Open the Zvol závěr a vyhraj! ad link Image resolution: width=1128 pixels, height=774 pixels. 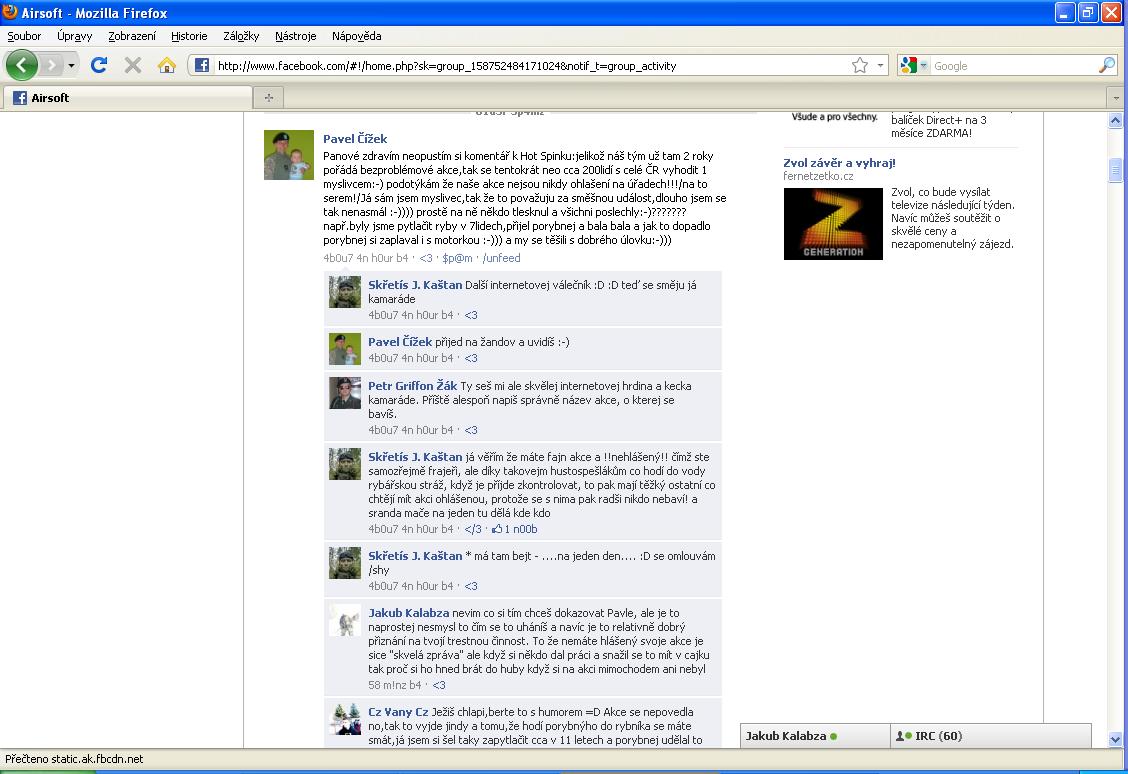(x=839, y=163)
